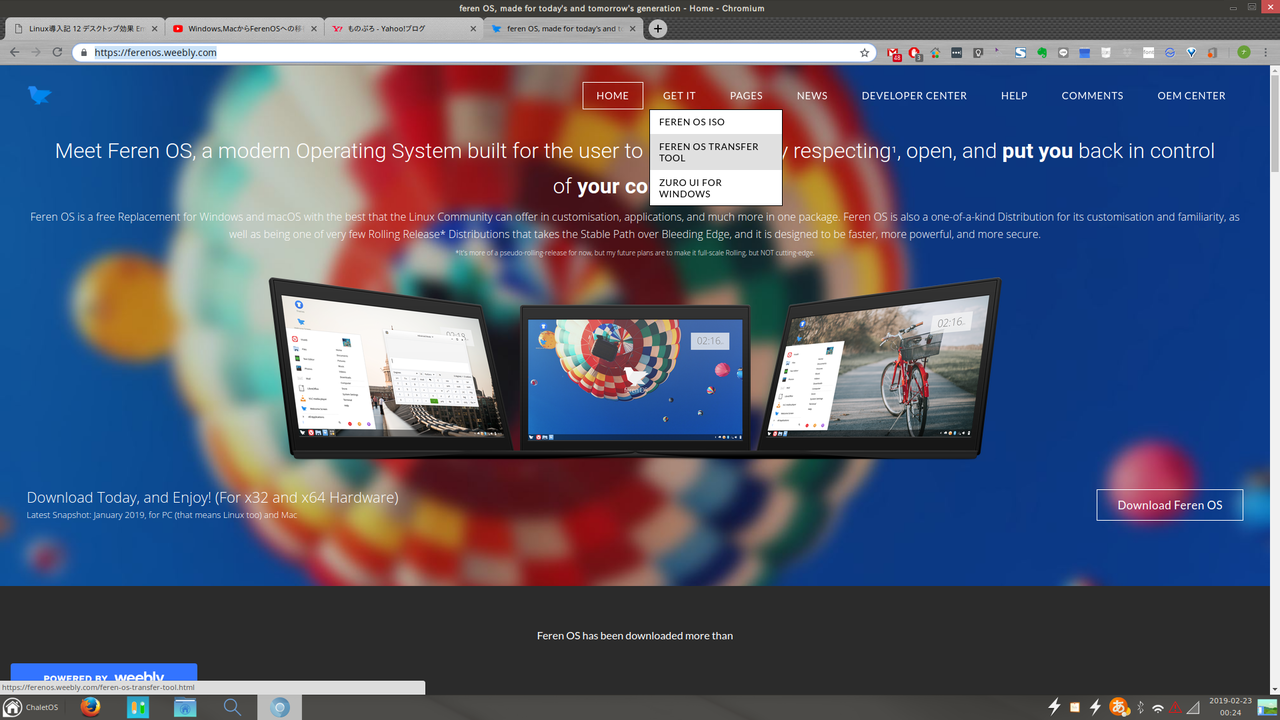Open the Dropbox extension icon
Screen dimensions: 1280x720
coord(1127,52)
